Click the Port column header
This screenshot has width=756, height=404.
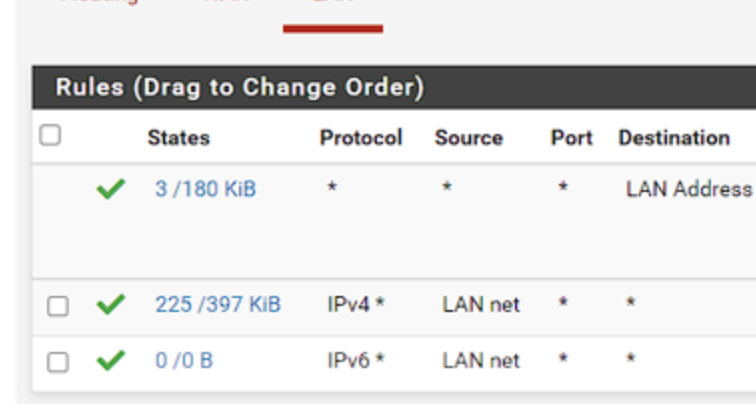click(571, 138)
